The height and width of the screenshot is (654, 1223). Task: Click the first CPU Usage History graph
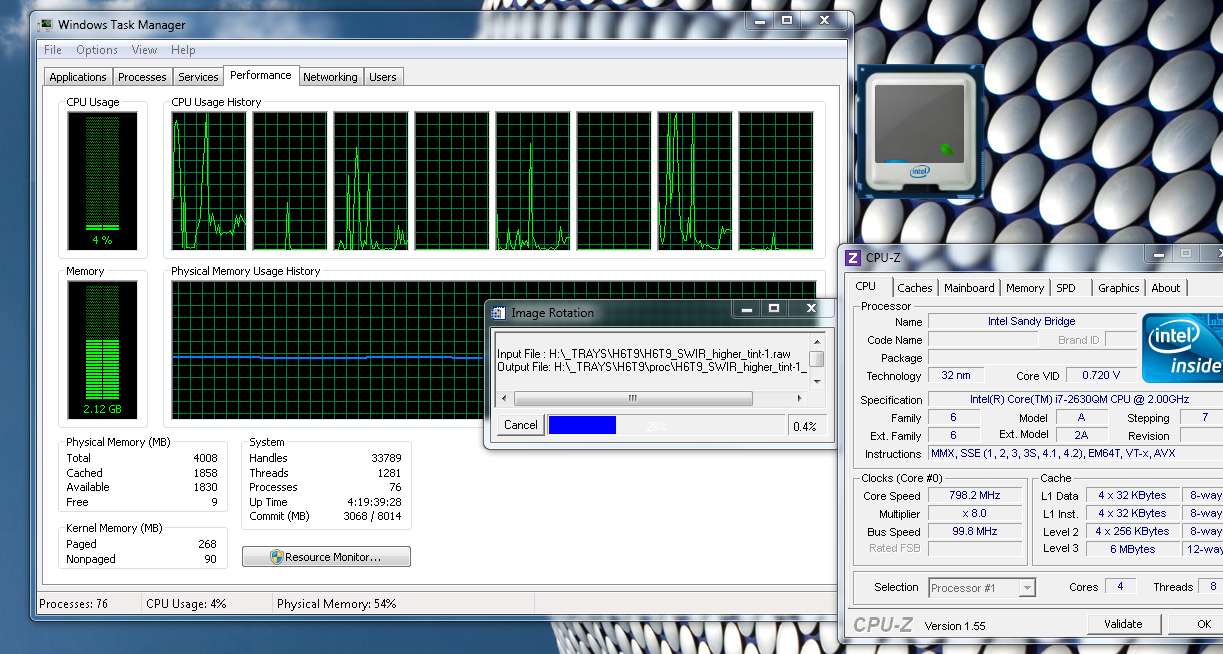click(209, 180)
